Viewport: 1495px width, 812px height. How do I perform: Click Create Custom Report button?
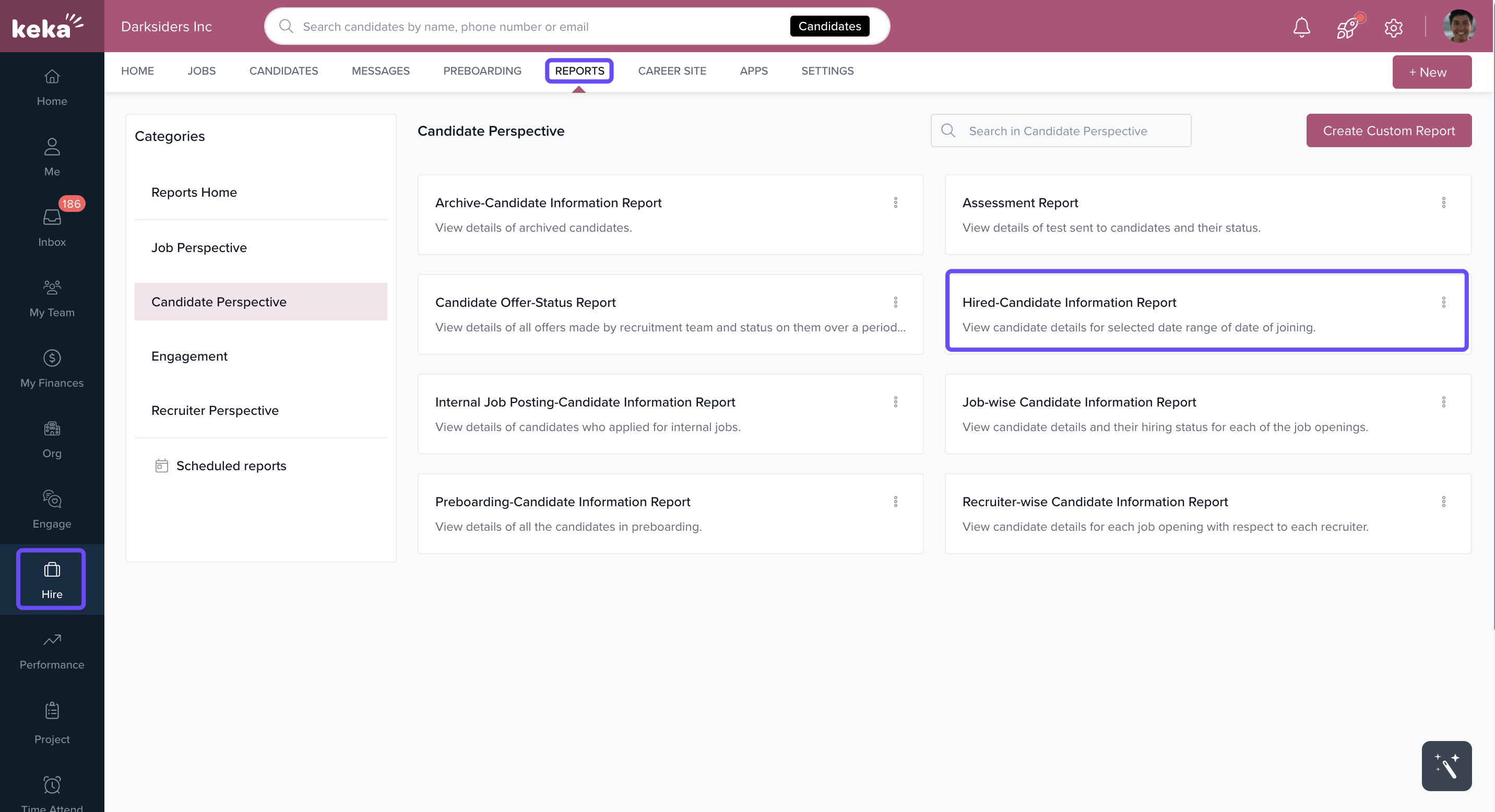point(1388,130)
